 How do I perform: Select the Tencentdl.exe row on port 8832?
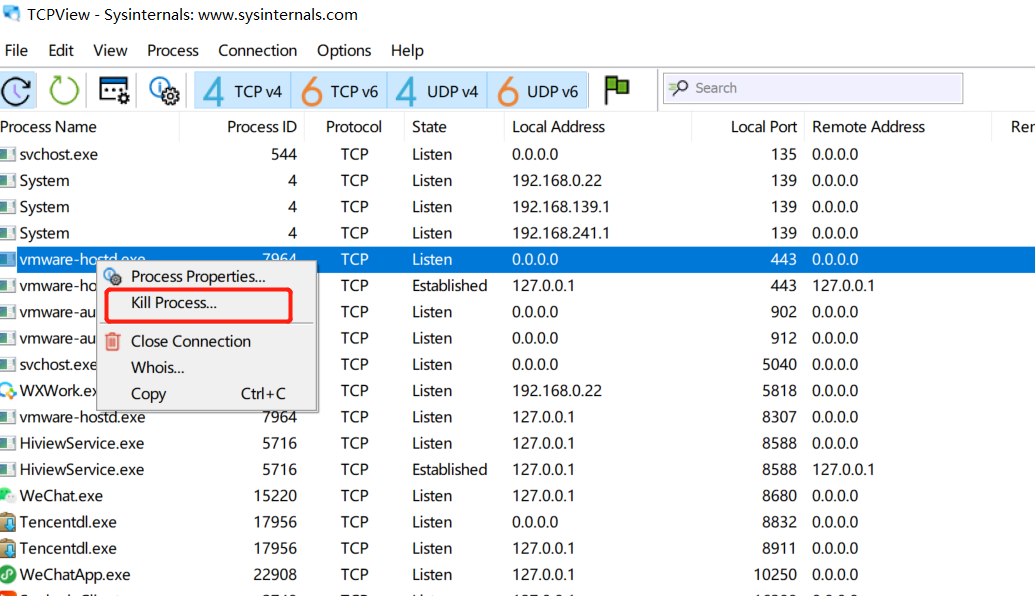[x=518, y=522]
